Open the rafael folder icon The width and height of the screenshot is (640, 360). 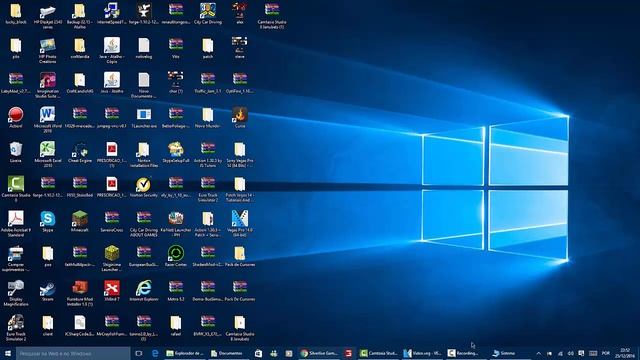[x=176, y=323]
